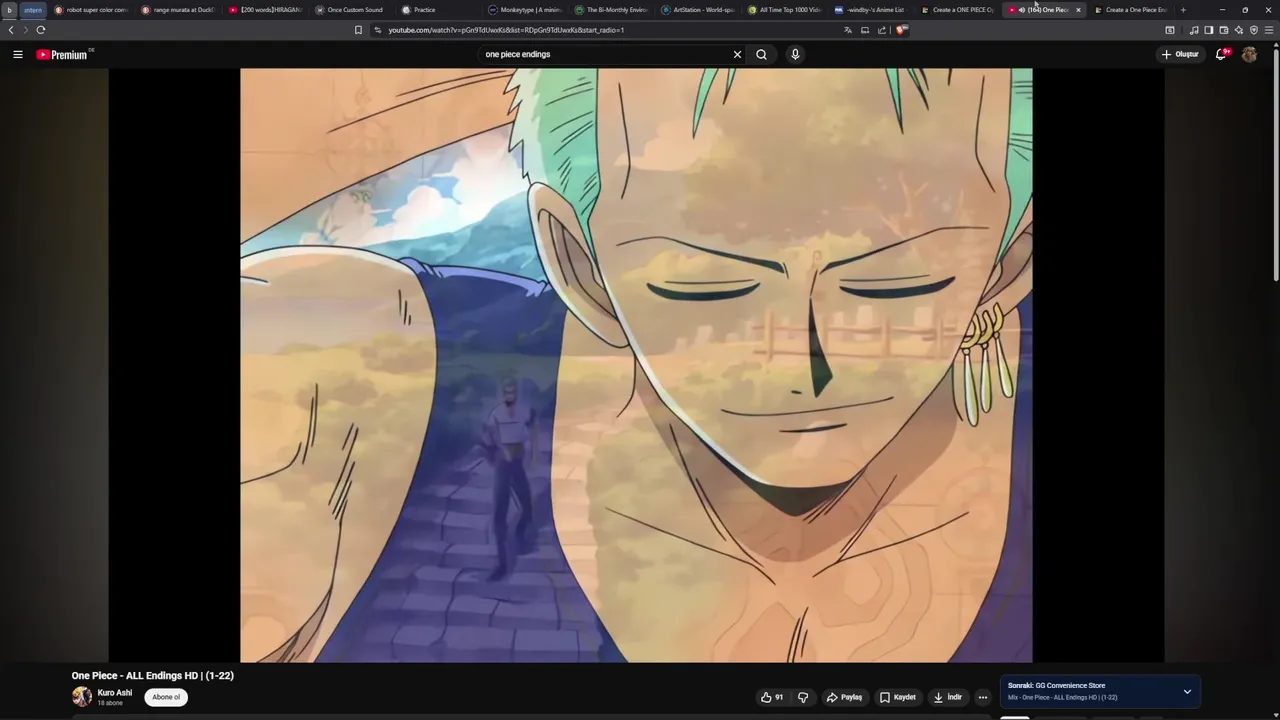The image size is (1280, 720).
Task: Switch to 'Practice' tab
Action: 439,10
